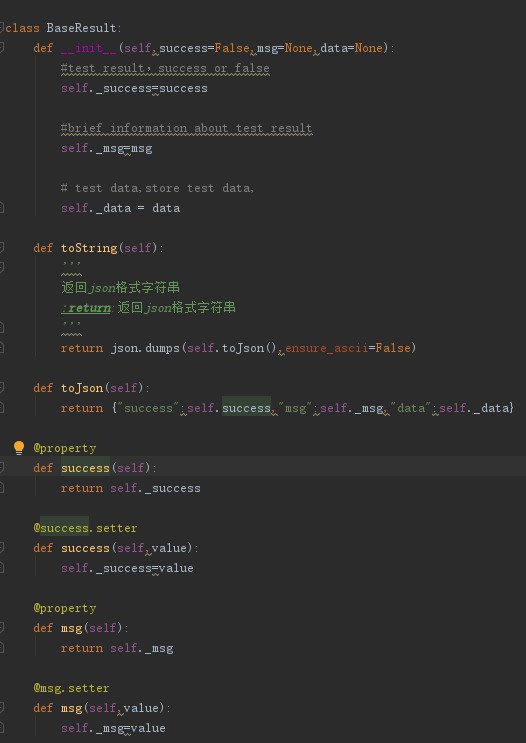Image resolution: width=526 pixels, height=743 pixels.
Task: Place caret on ensure_ascii parameter
Action: point(326,348)
